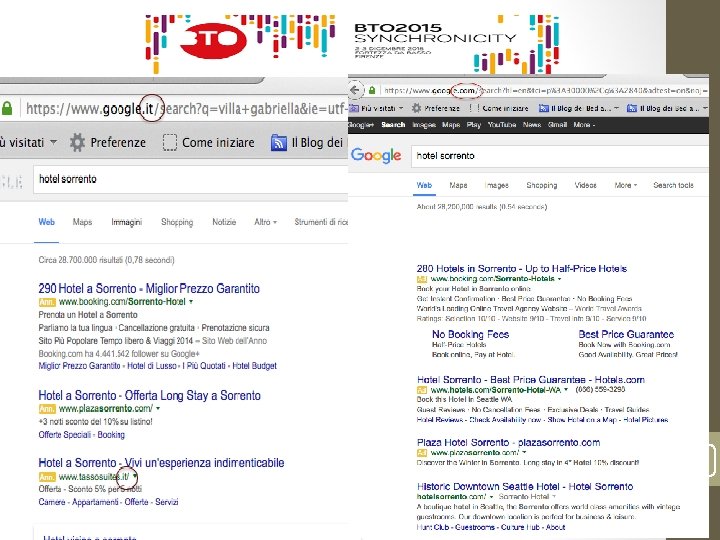Click 'About 28,200,000 results' count text

click(x=482, y=207)
